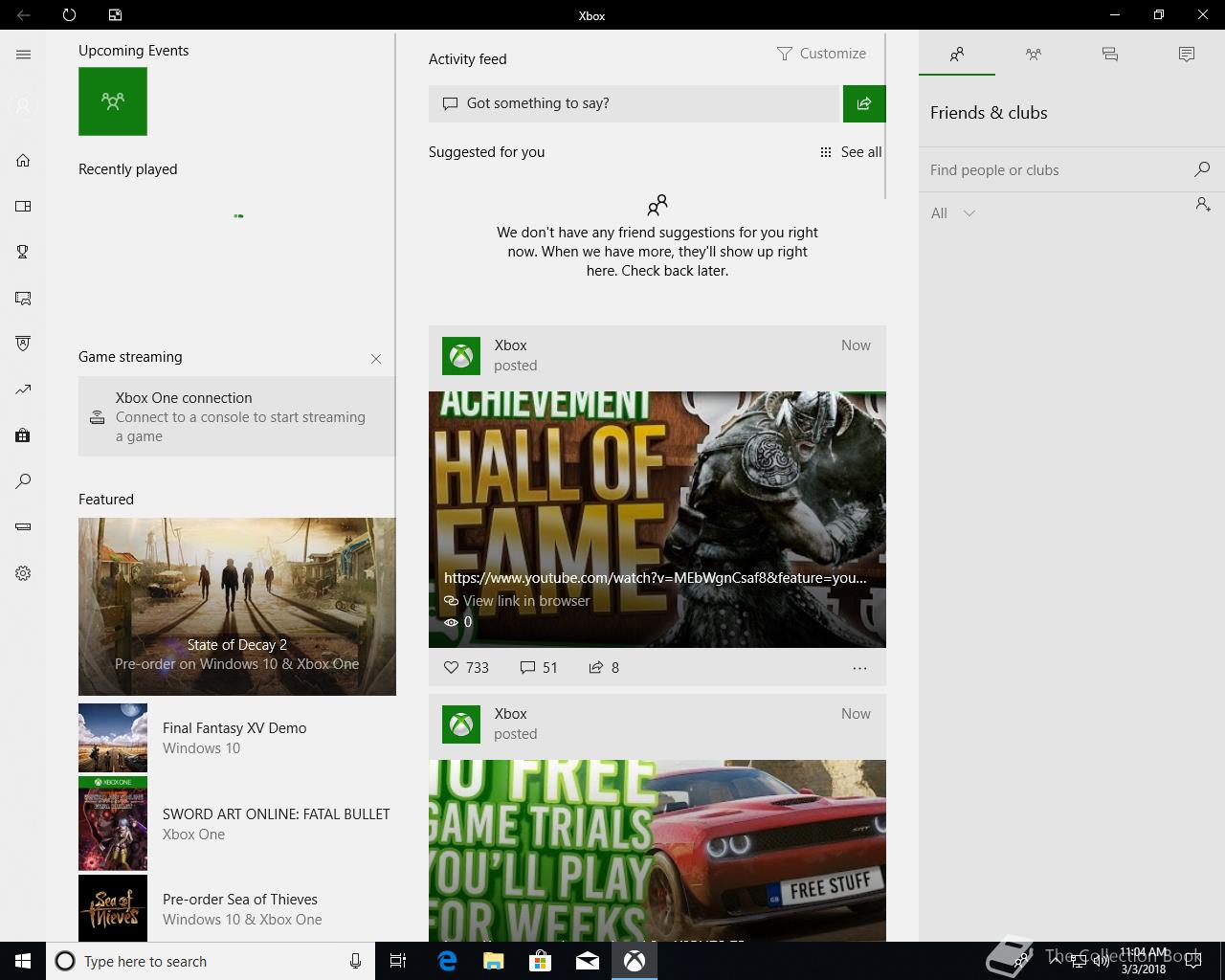Open Clubs shield icon in sidebar
This screenshot has width=1225, height=980.
click(x=23, y=344)
